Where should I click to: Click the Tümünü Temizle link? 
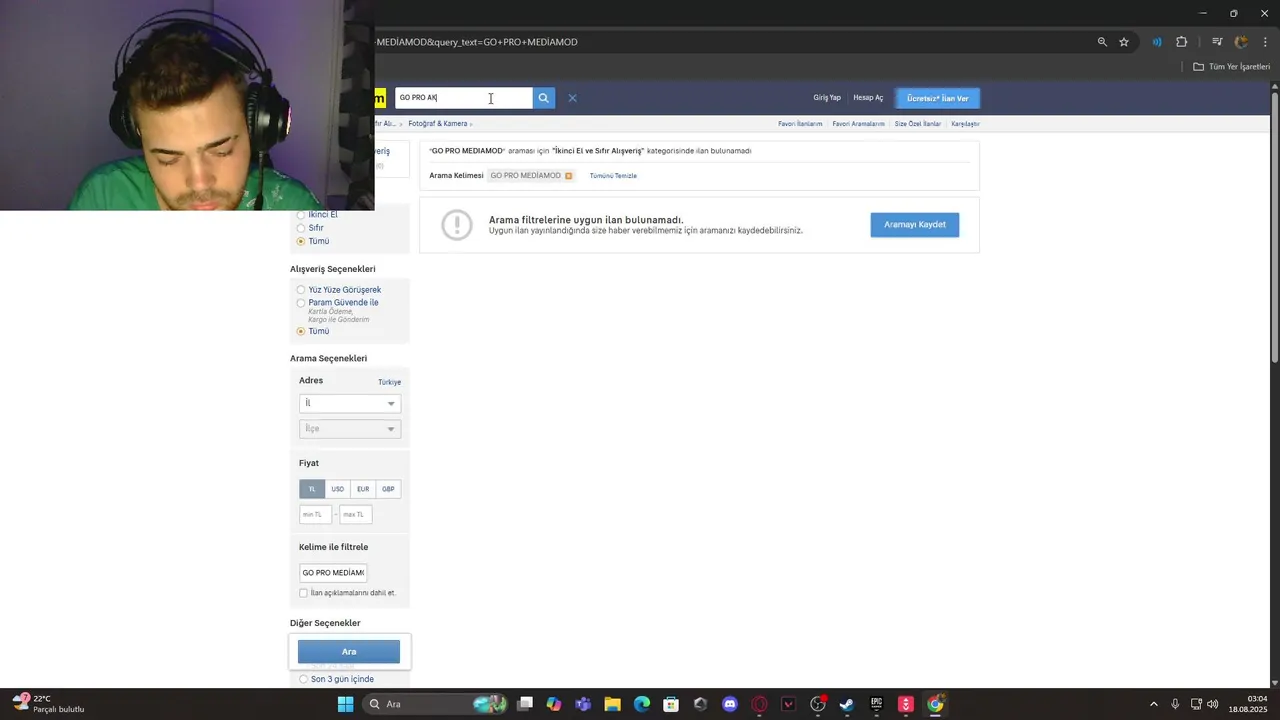click(613, 176)
